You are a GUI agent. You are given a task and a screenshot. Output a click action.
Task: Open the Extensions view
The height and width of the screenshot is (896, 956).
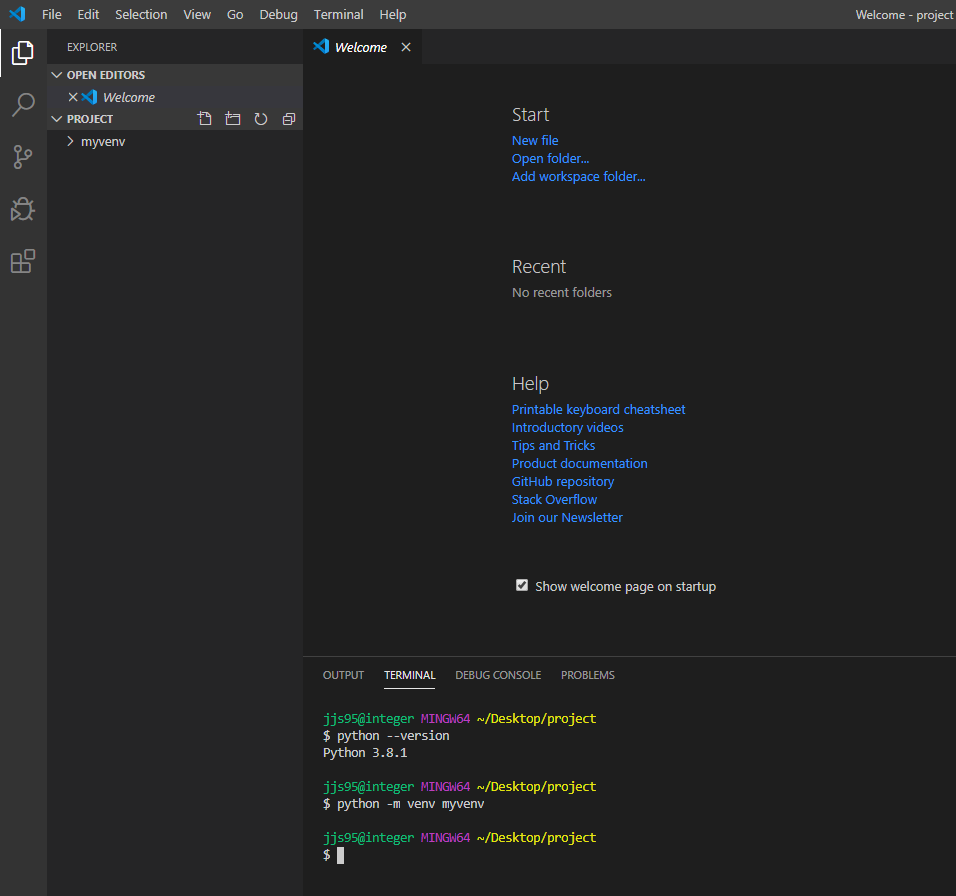coord(23,261)
